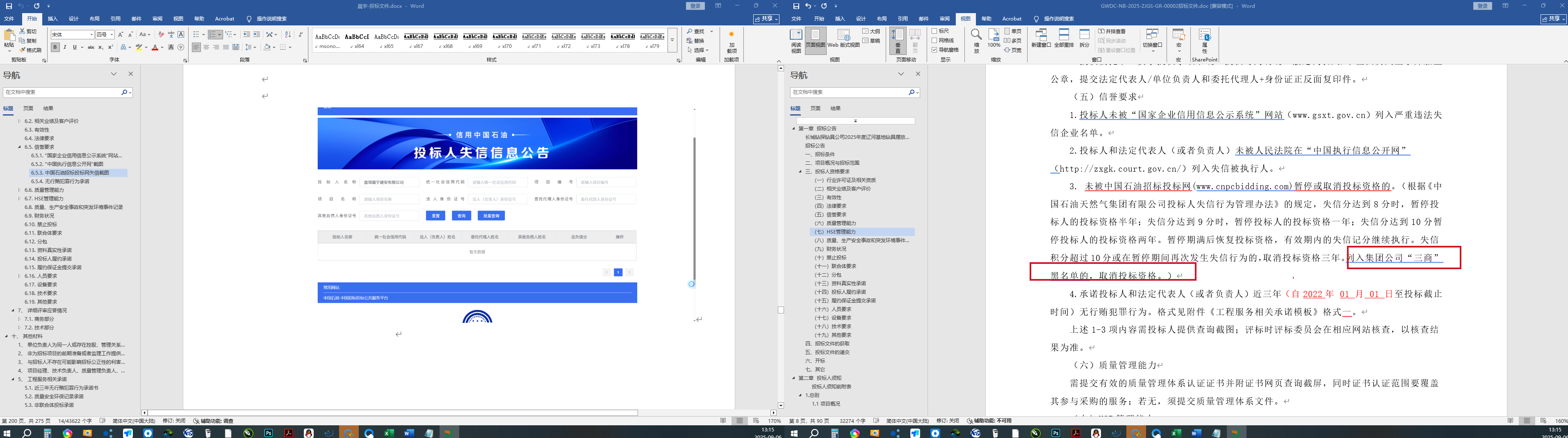Open the File tab in right Word window
Screen dimensions: 1568x438
pos(796,19)
